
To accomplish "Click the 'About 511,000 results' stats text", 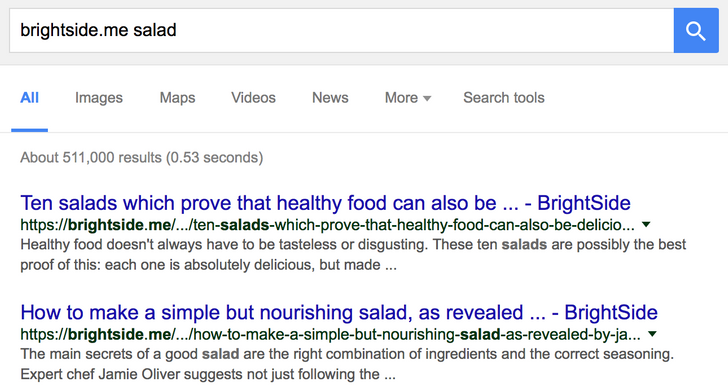I will coord(142,158).
